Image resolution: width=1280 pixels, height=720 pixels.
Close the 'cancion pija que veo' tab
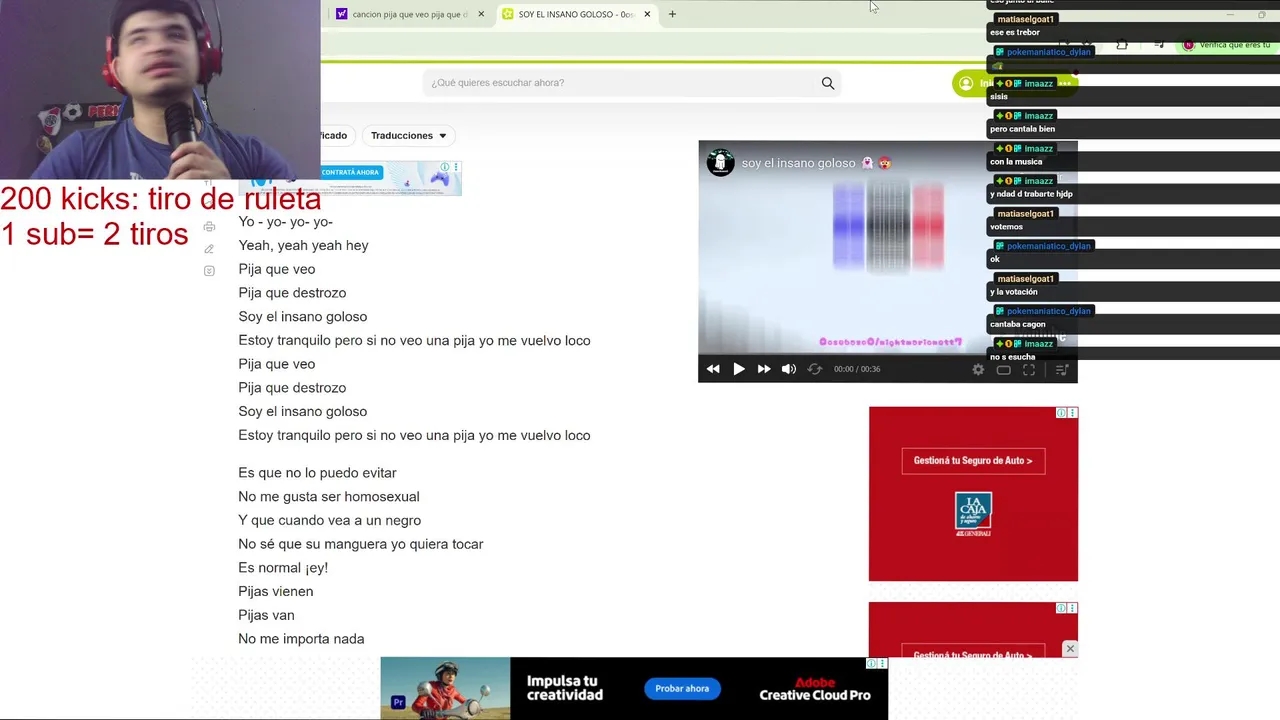481,14
